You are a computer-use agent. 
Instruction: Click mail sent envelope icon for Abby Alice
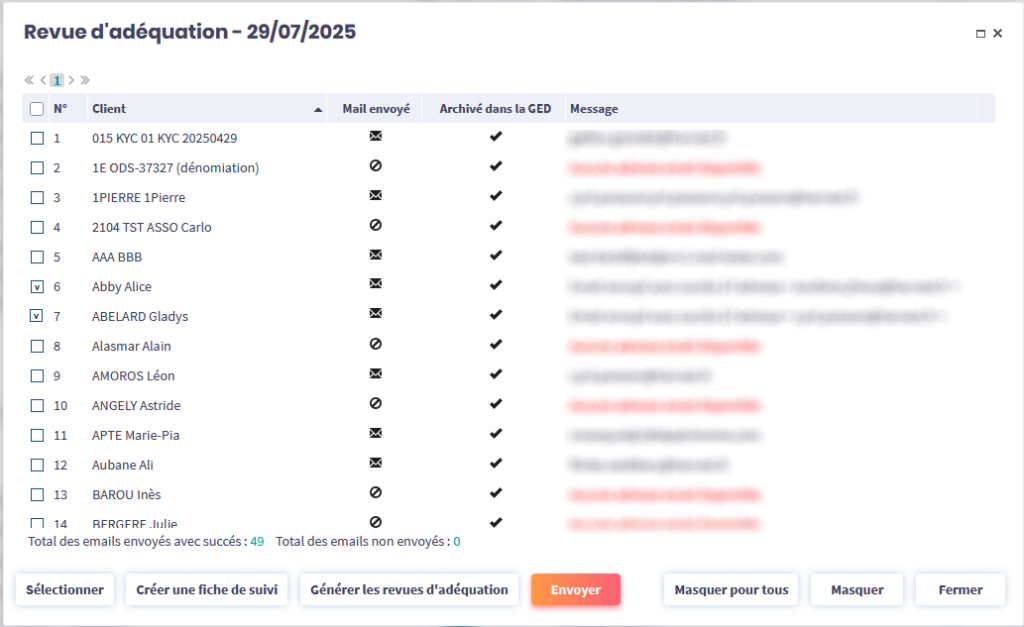tap(376, 285)
